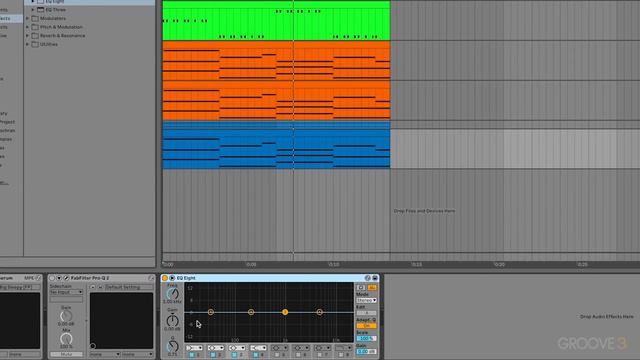Disable EQ Eight band 1 activator
The image size is (640, 360).
coord(192,355)
